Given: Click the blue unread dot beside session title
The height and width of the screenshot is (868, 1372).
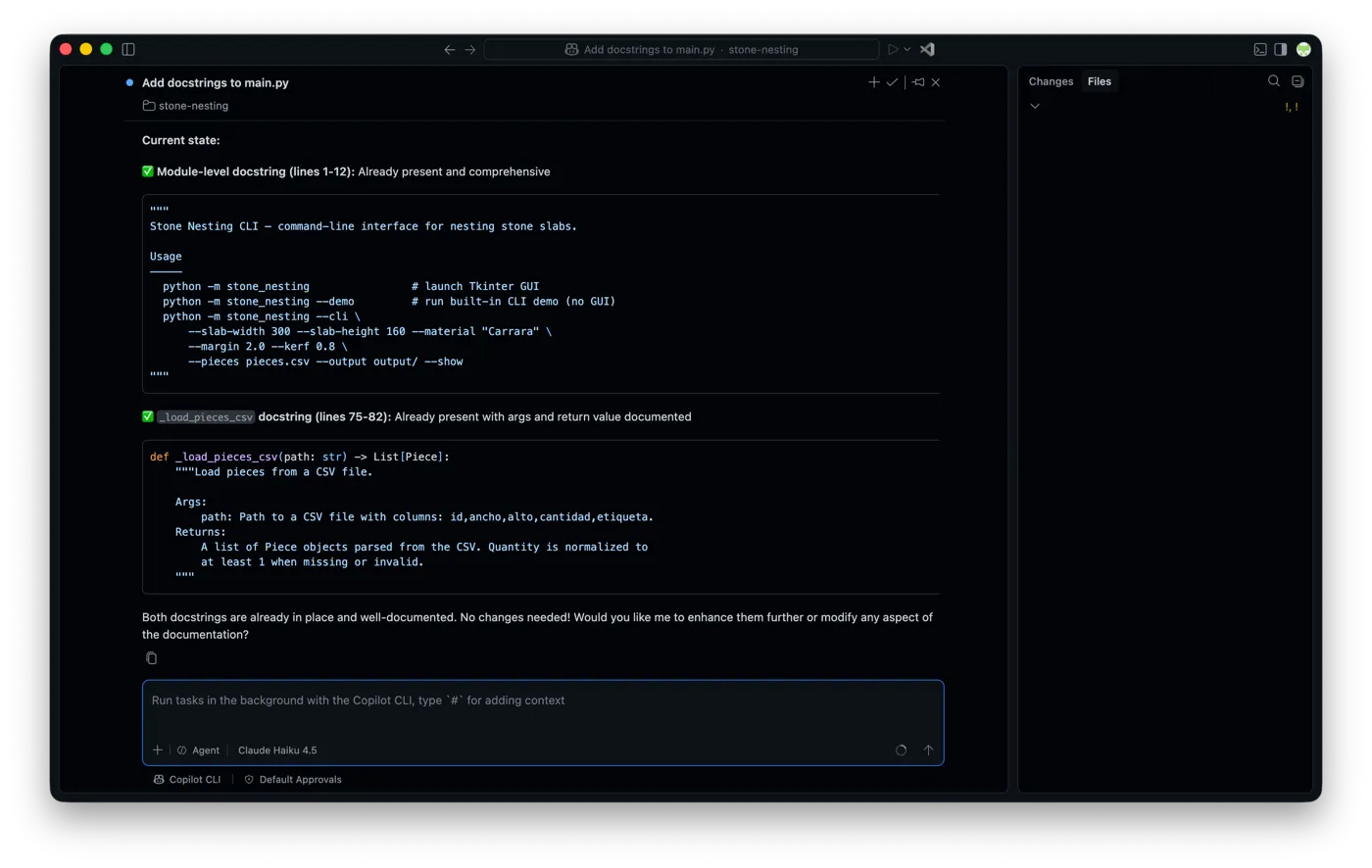Looking at the screenshot, I should 129,83.
